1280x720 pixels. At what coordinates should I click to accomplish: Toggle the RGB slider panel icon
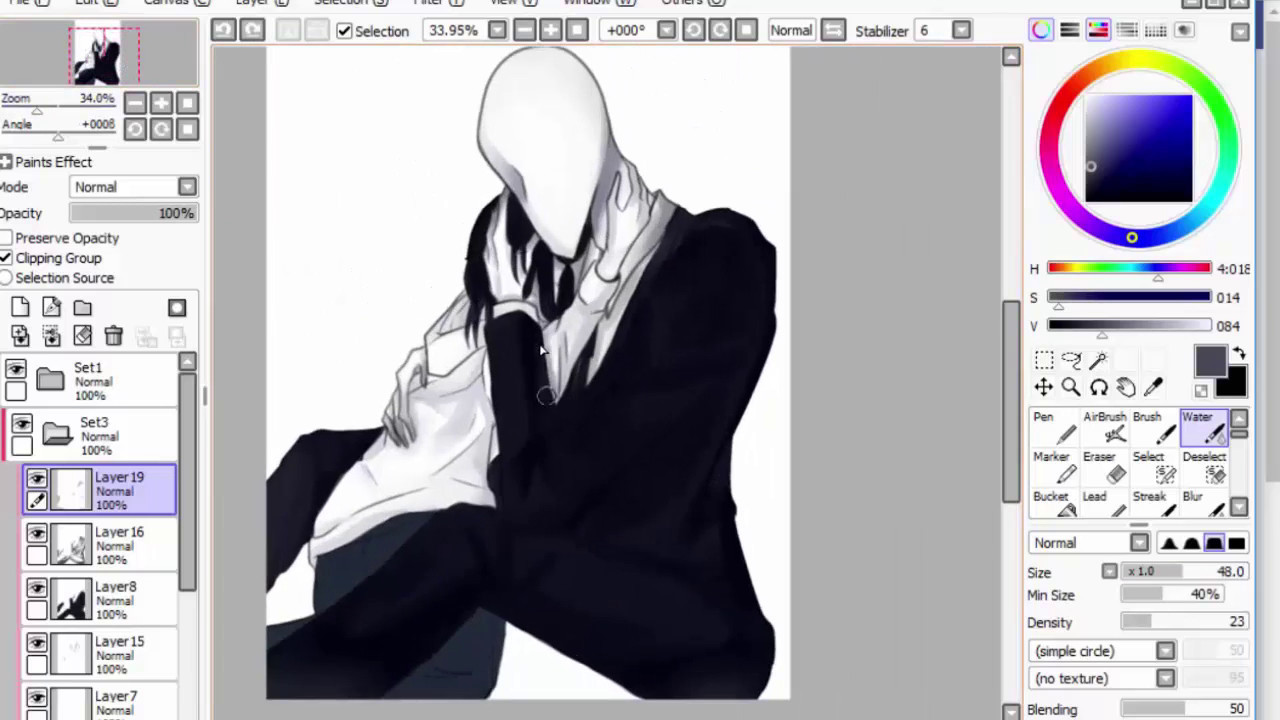coord(1069,30)
